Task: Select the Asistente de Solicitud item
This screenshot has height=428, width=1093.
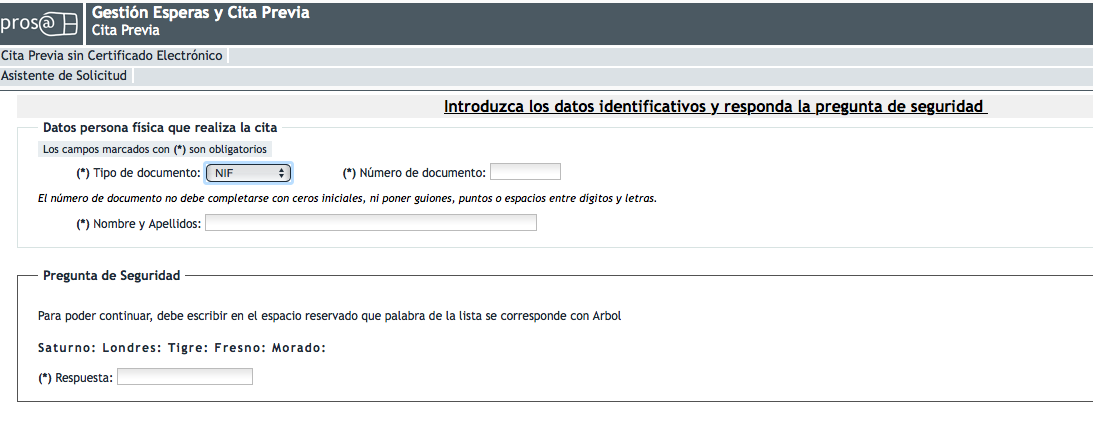Action: [64, 76]
